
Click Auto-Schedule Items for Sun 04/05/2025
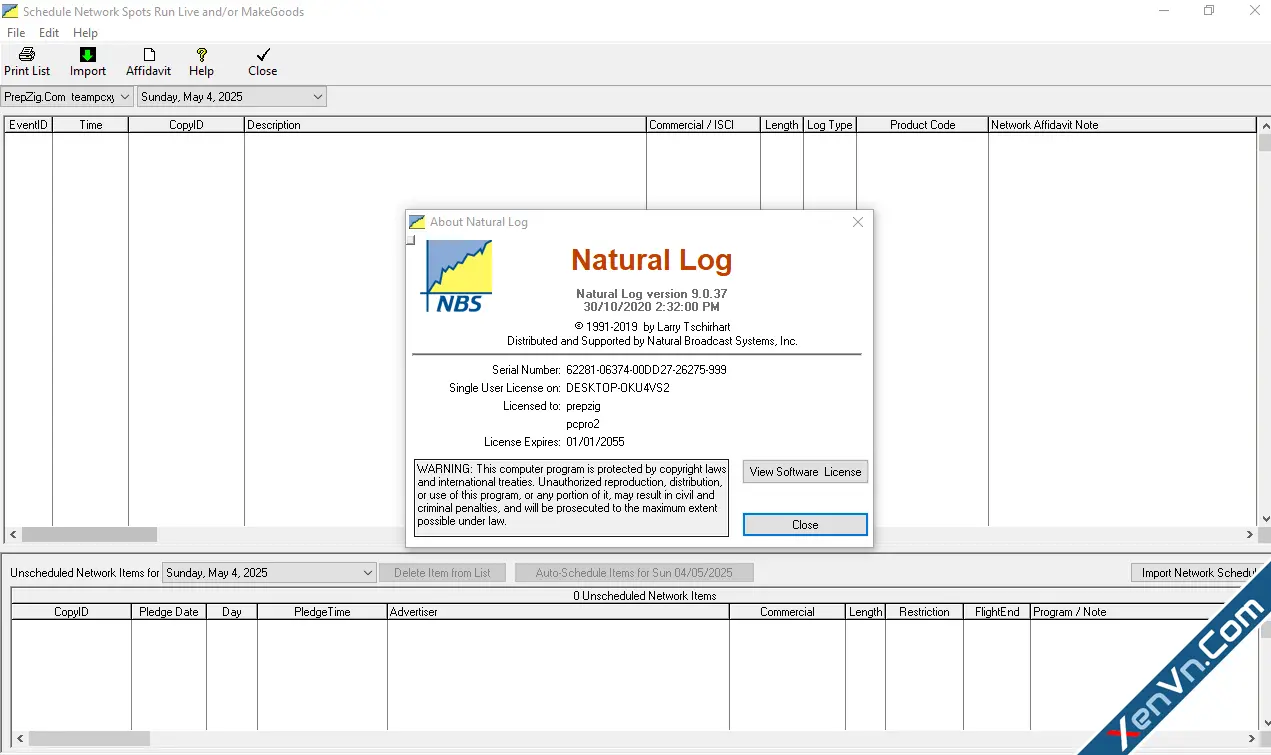click(634, 573)
